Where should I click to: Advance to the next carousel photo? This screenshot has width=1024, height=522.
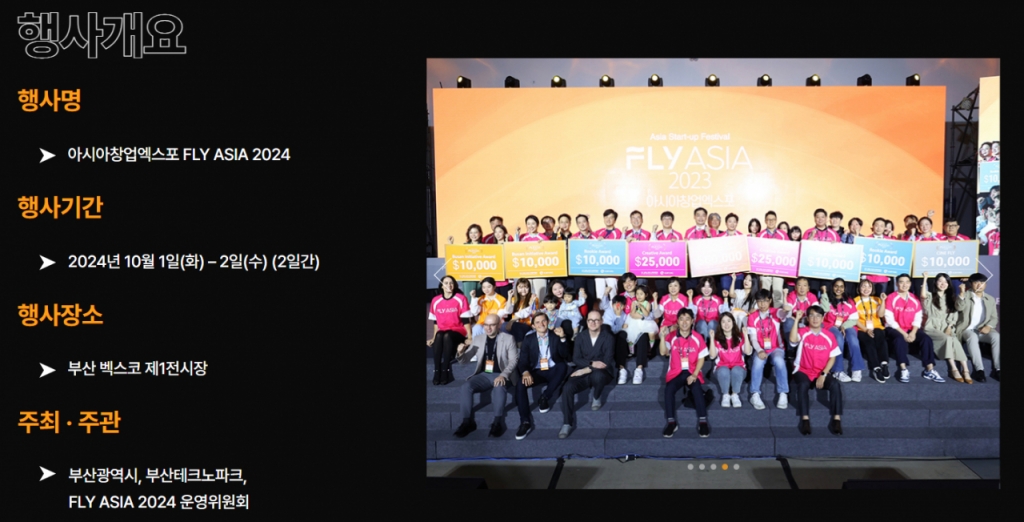click(985, 273)
